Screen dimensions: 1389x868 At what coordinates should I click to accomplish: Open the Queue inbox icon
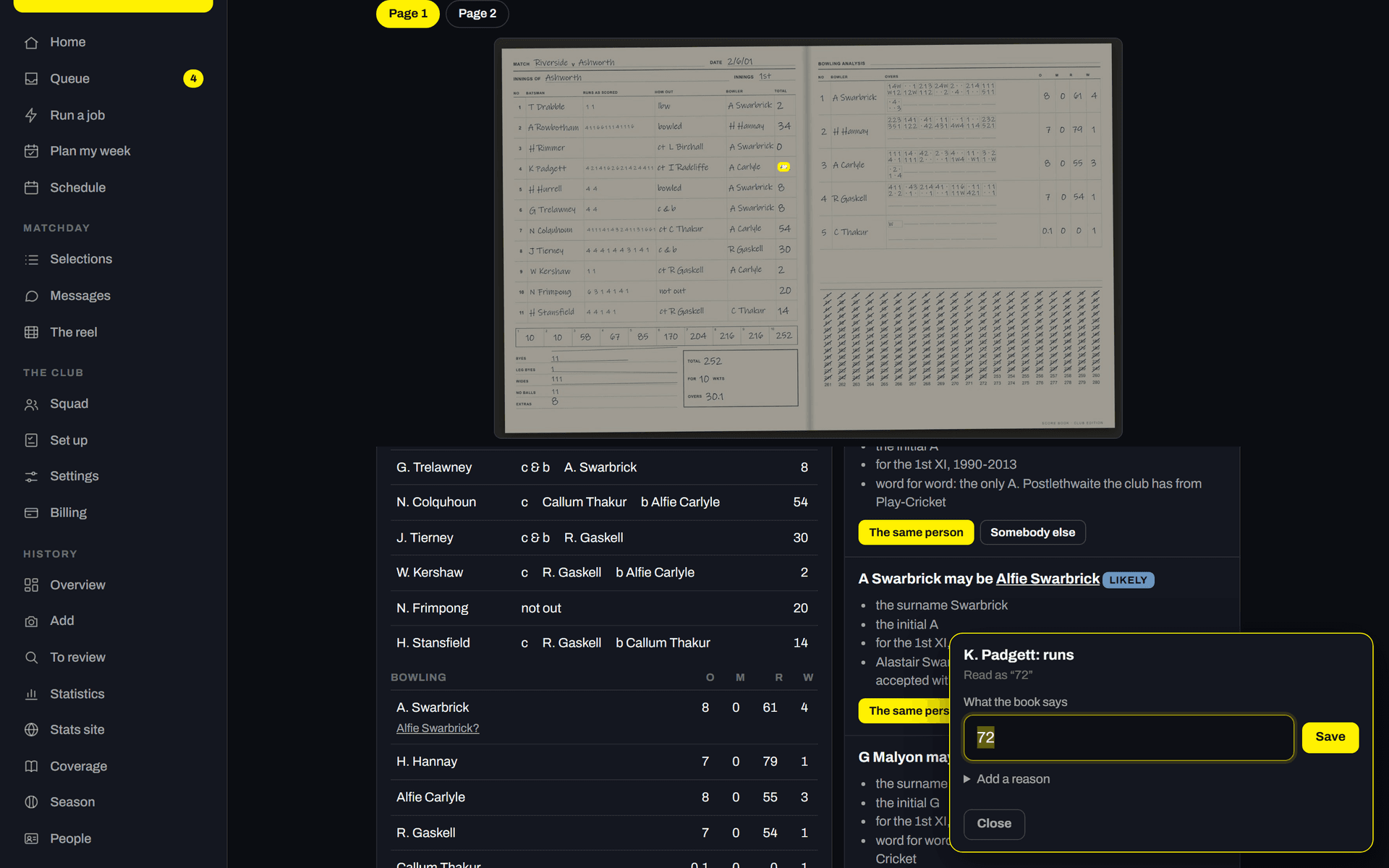[x=31, y=79]
